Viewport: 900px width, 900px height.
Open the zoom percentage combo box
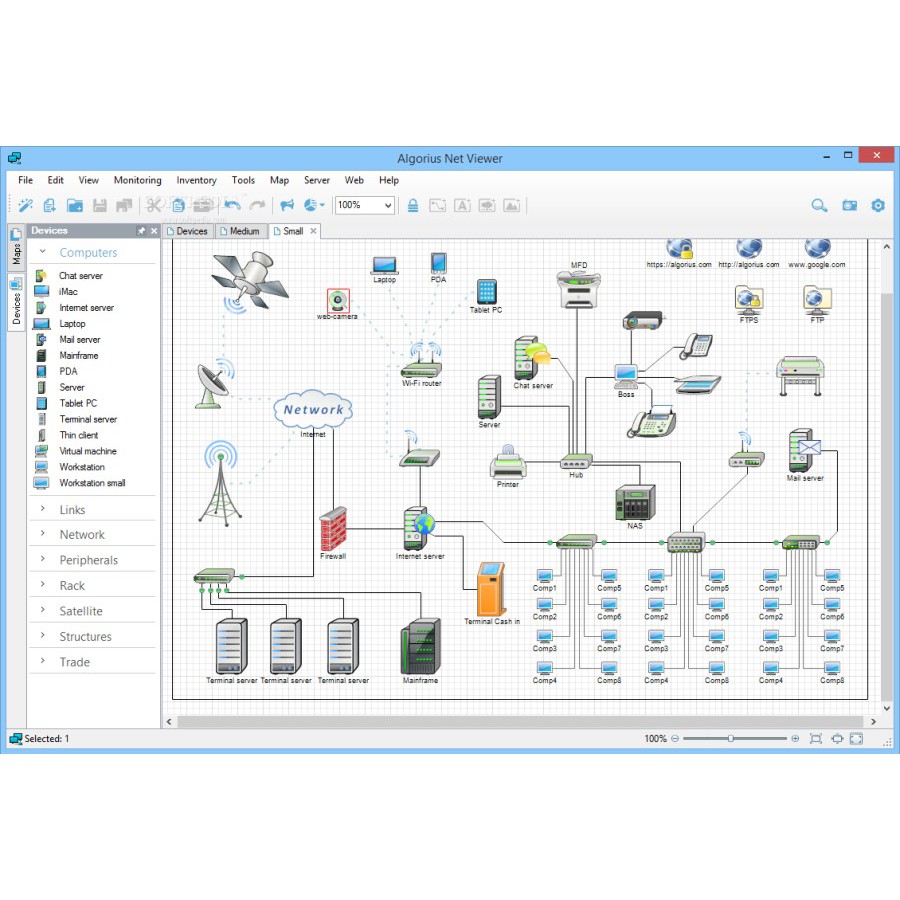pyautogui.click(x=364, y=205)
